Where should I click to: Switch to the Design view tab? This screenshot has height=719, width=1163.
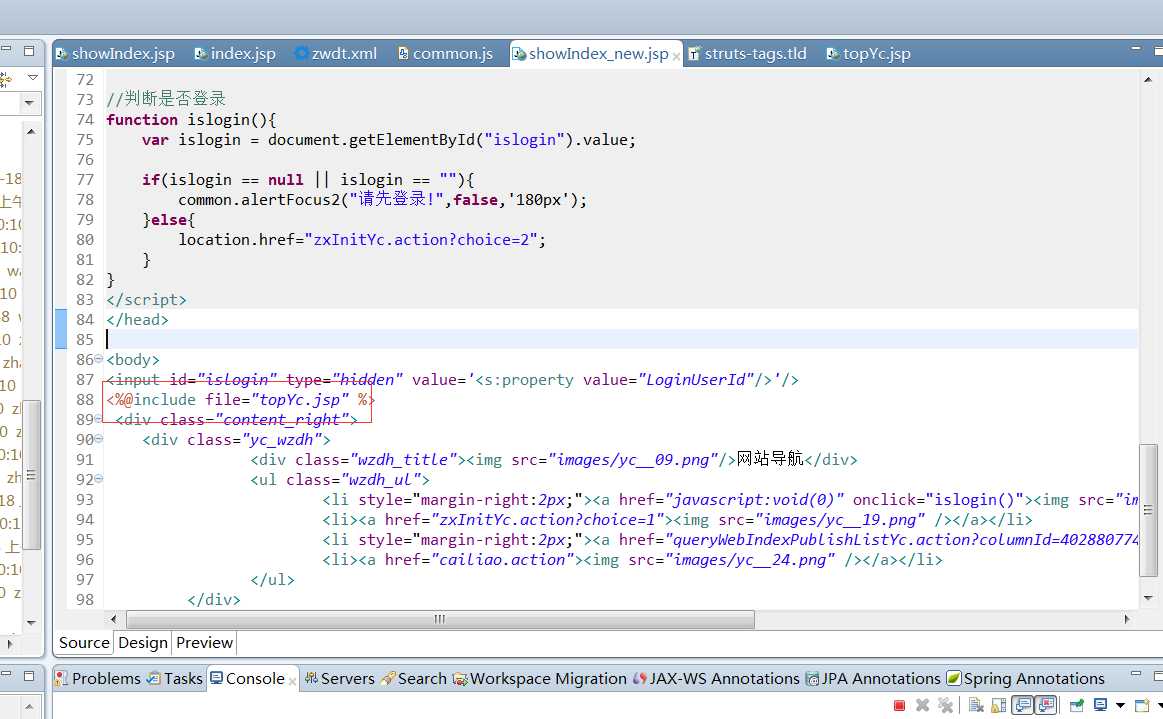click(143, 643)
